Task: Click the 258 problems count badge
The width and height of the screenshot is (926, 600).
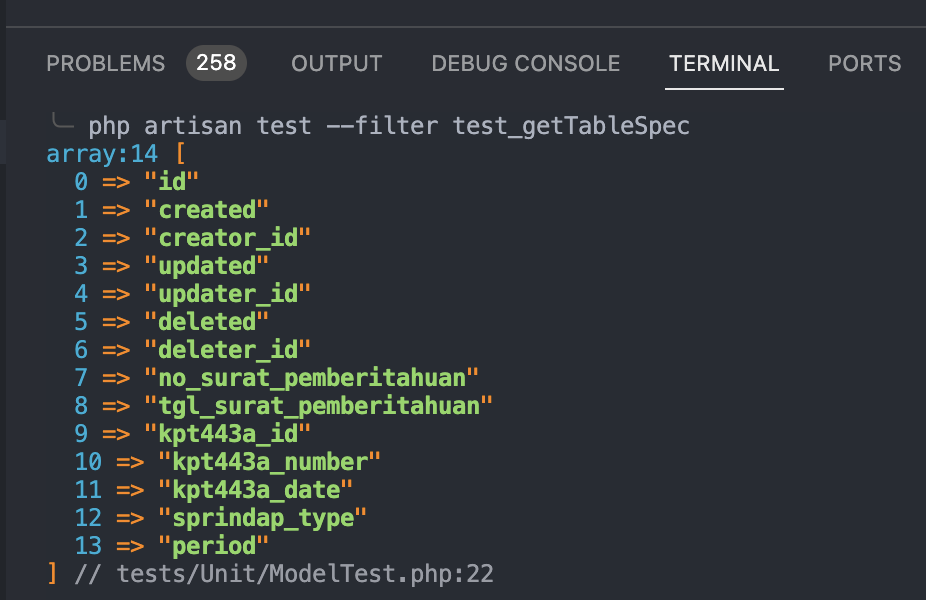Action: point(214,62)
